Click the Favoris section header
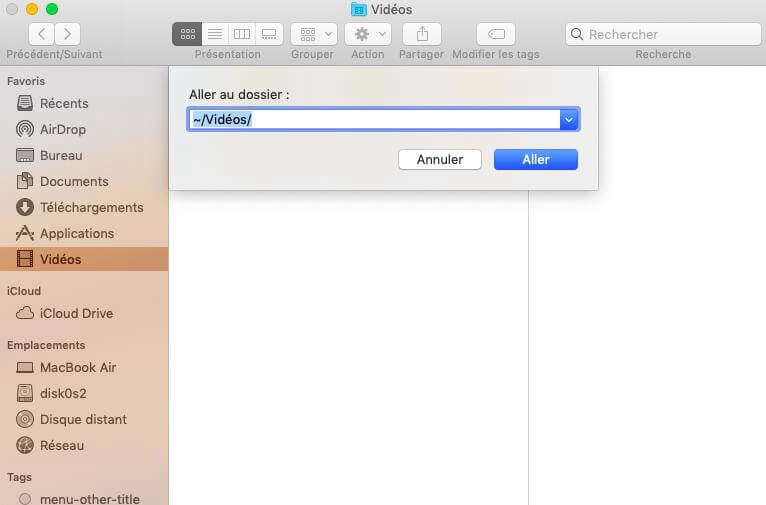Screen dimensions: 766x505 (x=26, y=81)
